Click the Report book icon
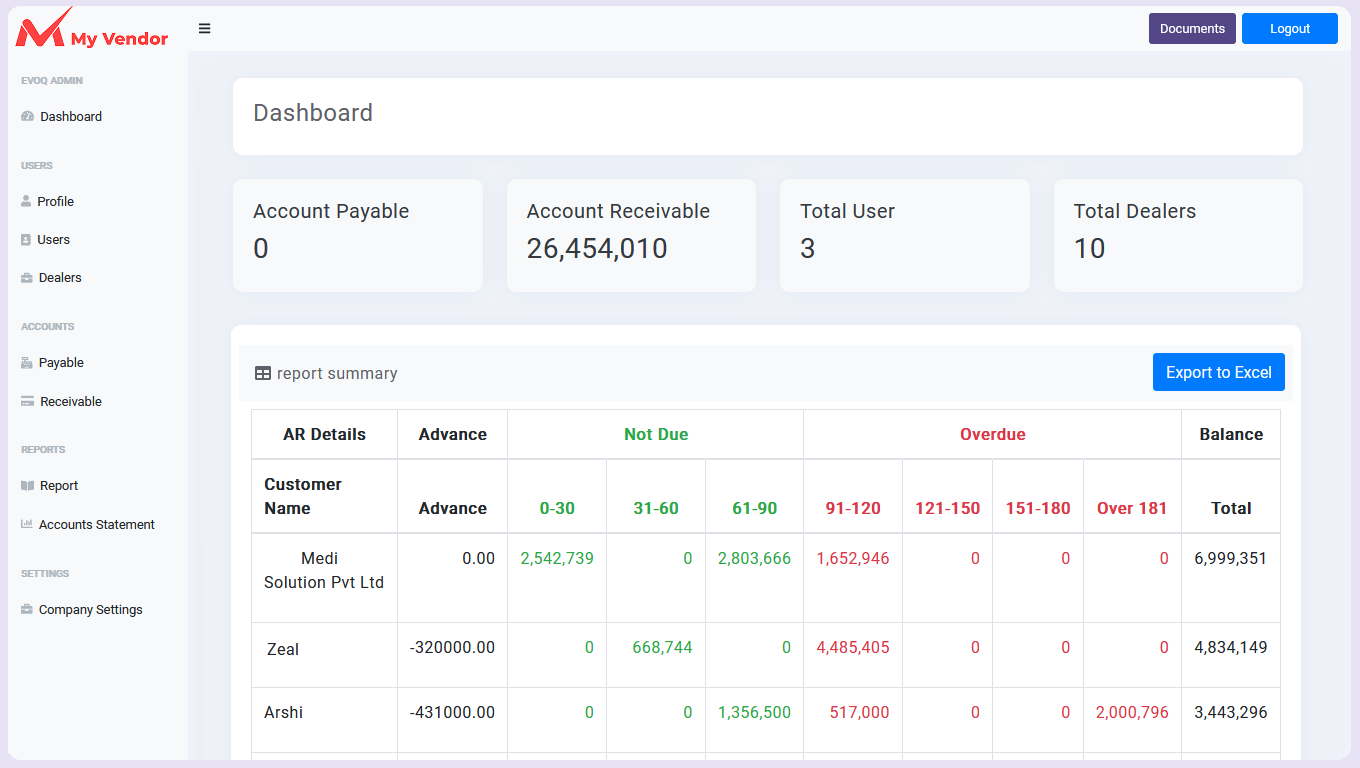This screenshot has width=1360, height=768. pyautogui.click(x=27, y=486)
